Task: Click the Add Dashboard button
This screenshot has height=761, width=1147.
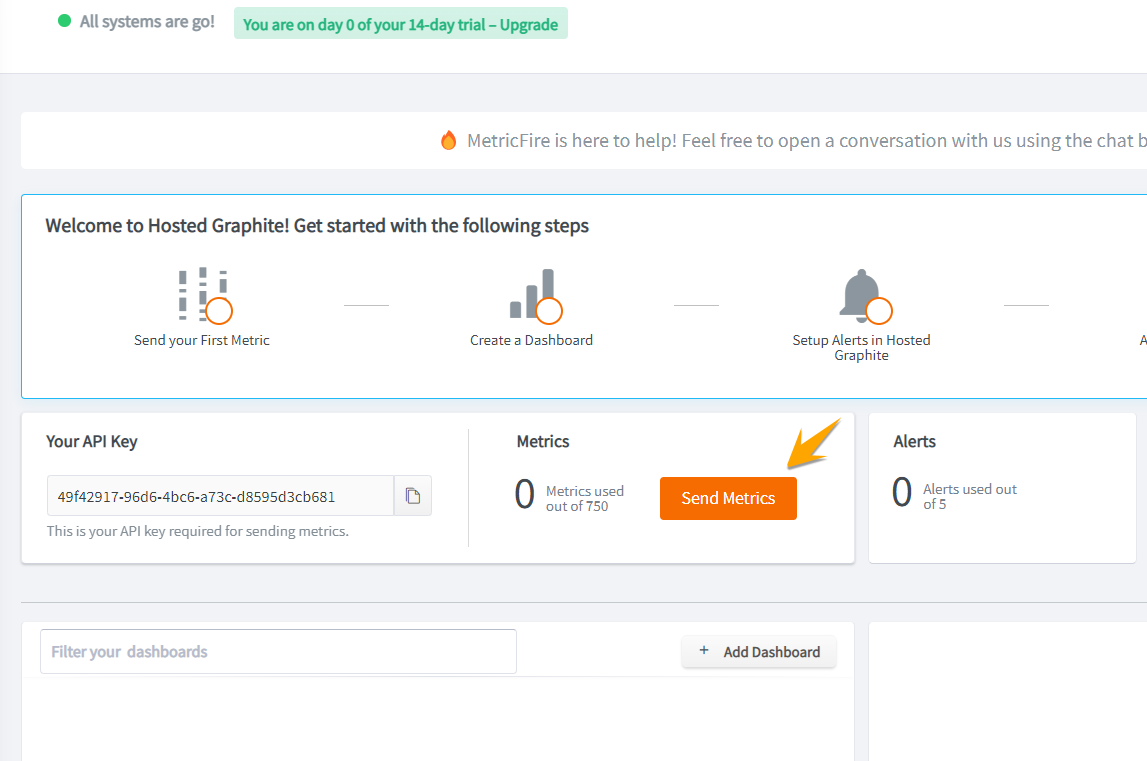Action: [759, 651]
